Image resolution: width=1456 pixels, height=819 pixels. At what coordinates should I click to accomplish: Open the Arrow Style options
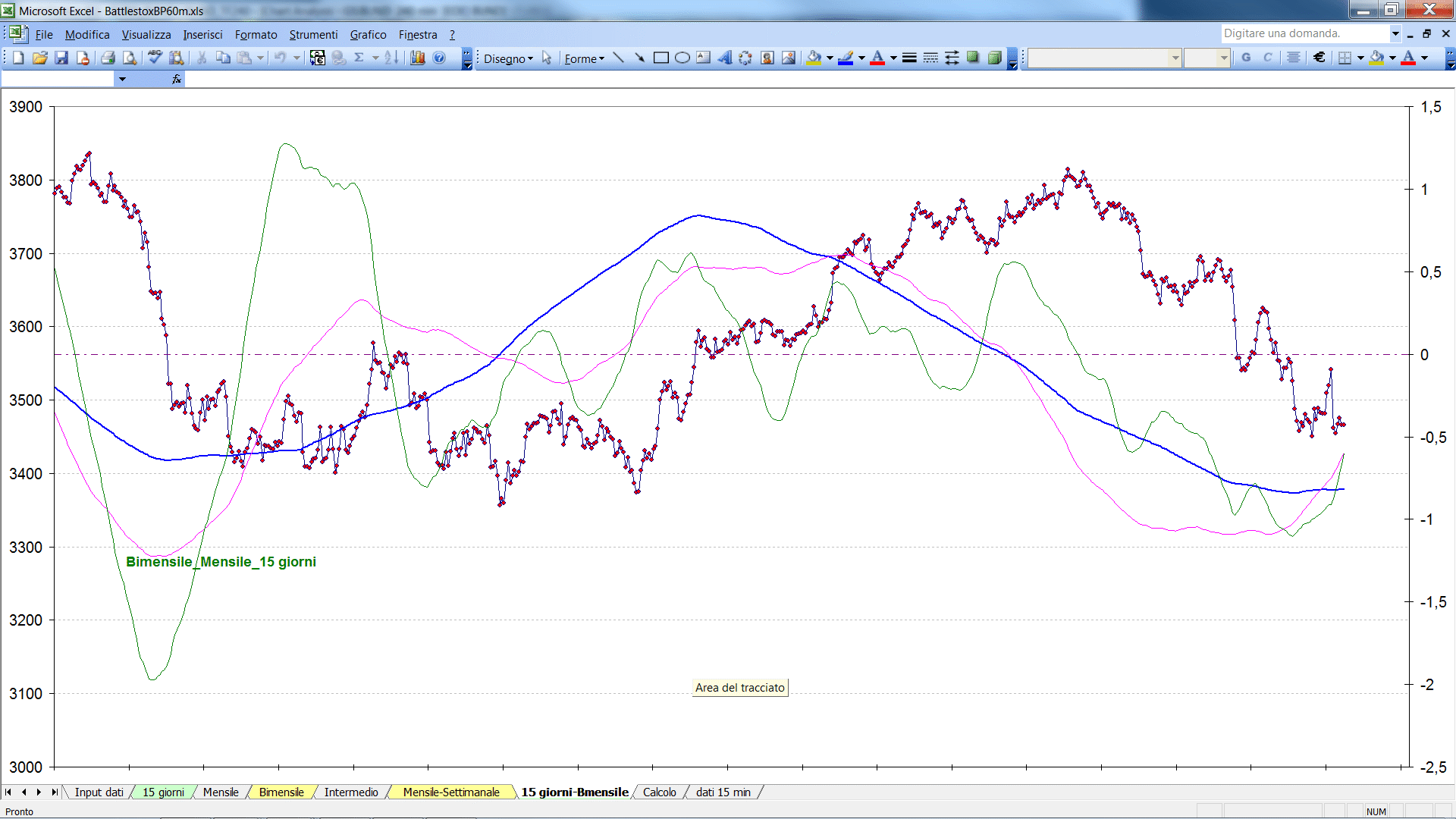952,58
